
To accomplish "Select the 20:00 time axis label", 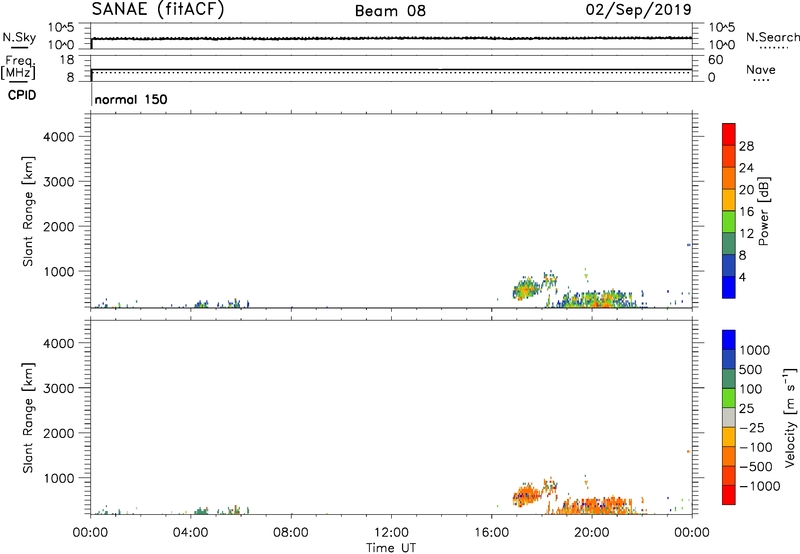I will click(591, 533).
